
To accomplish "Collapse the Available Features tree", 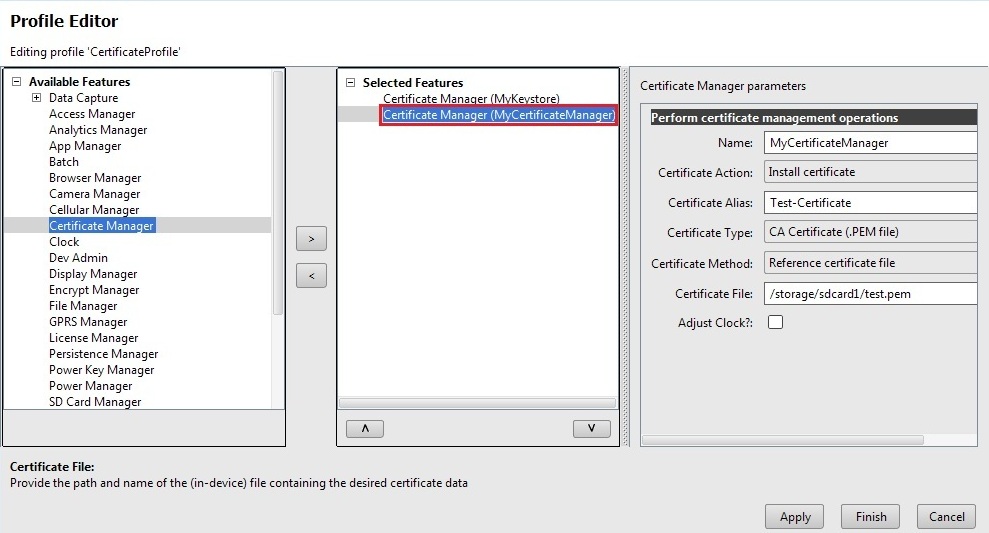I will [16, 82].
